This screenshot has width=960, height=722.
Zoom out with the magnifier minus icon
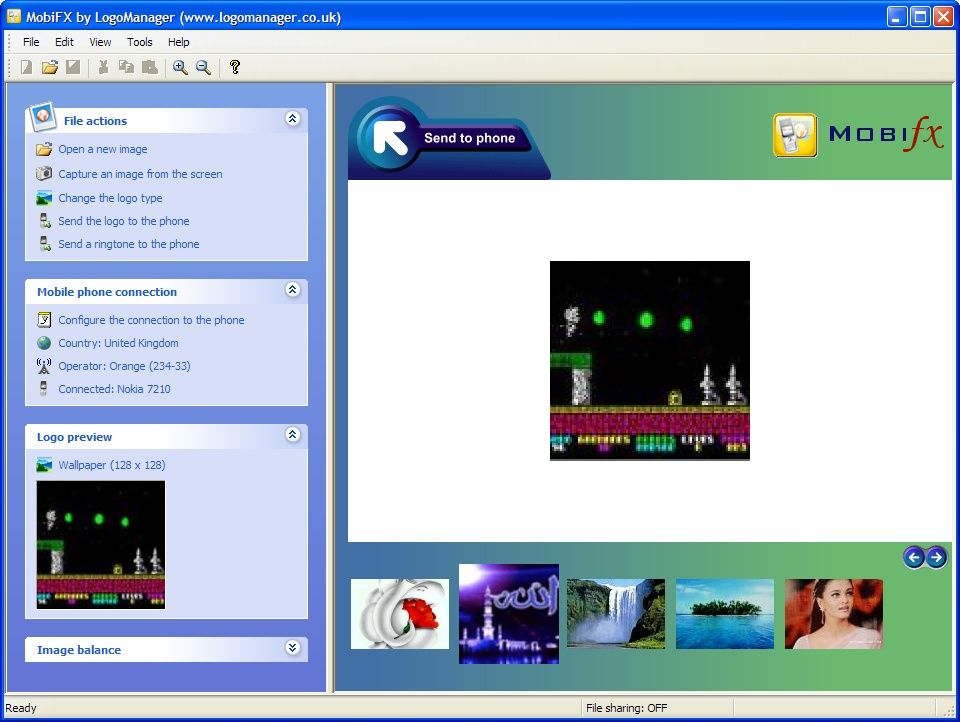click(203, 67)
